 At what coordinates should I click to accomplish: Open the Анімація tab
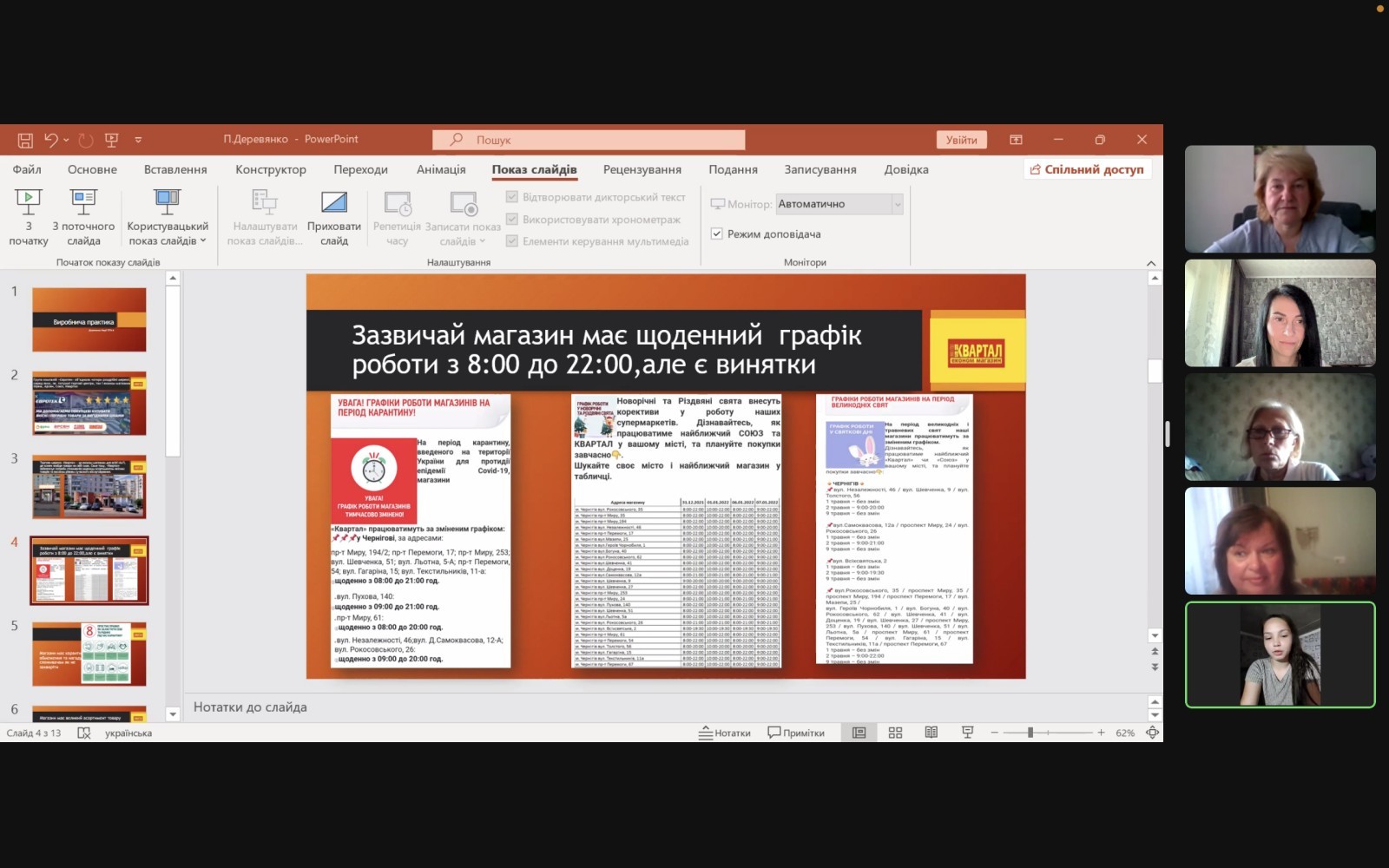tap(441, 169)
